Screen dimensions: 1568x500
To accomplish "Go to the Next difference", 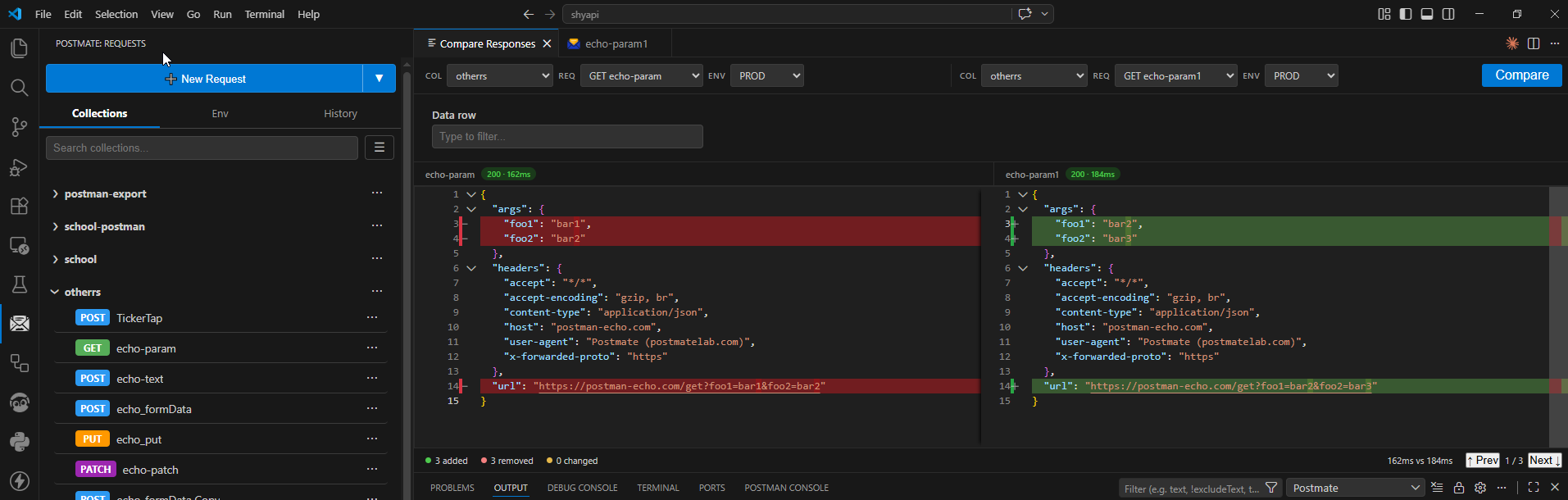I will (x=1544, y=461).
